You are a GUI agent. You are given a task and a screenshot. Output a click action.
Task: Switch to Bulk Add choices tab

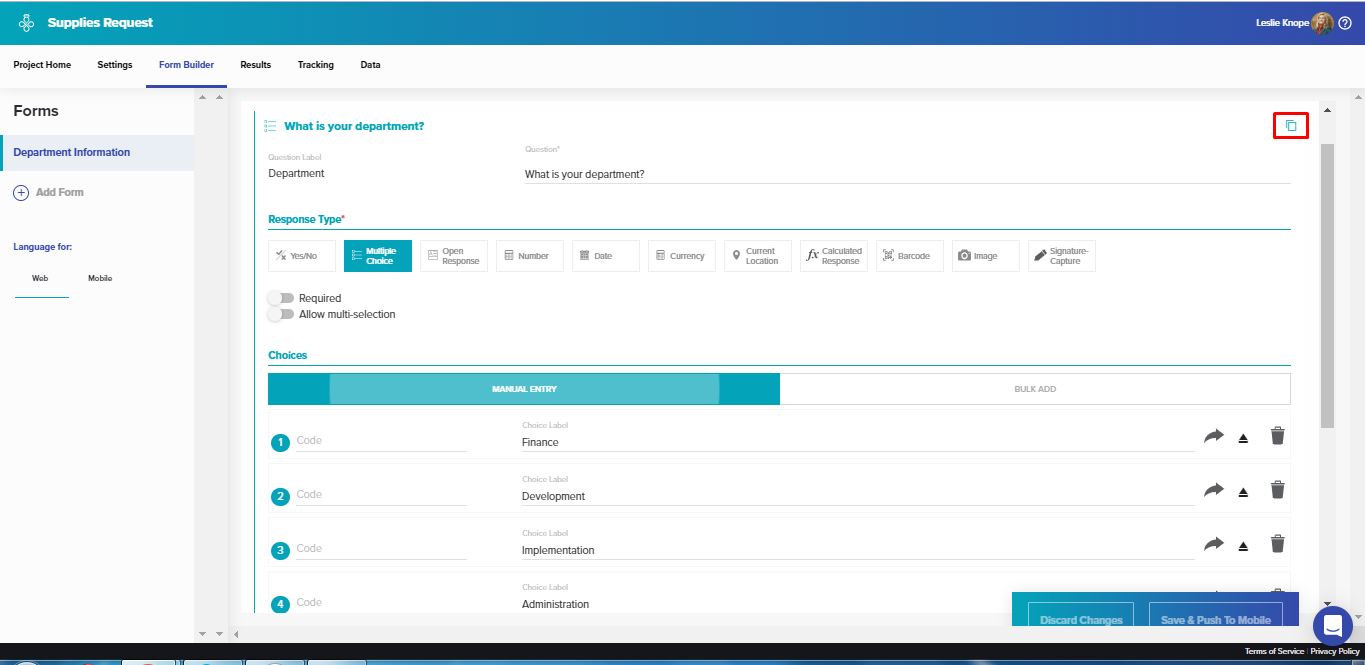[x=1035, y=389]
